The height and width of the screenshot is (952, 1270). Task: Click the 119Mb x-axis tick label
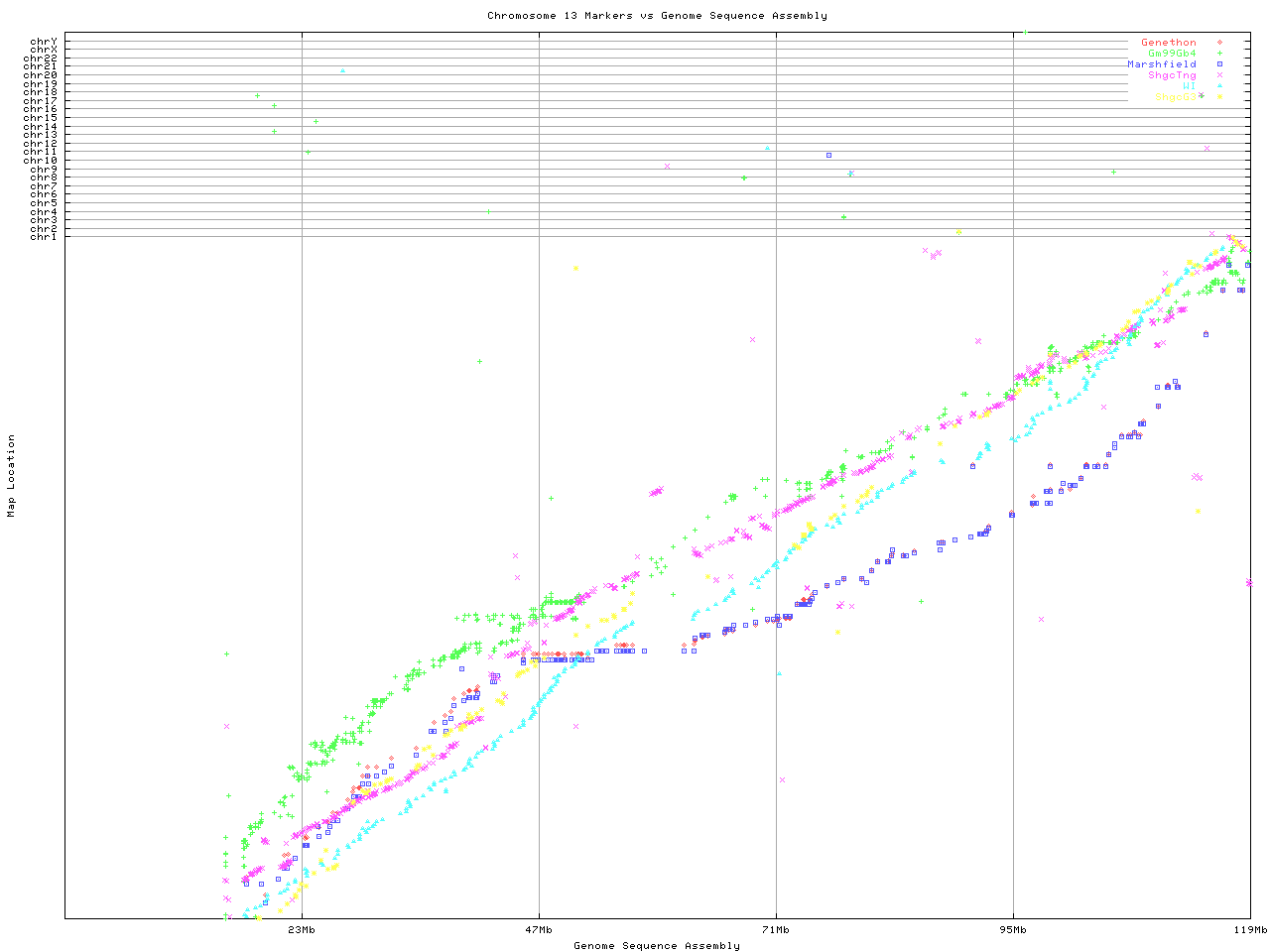[1249, 930]
